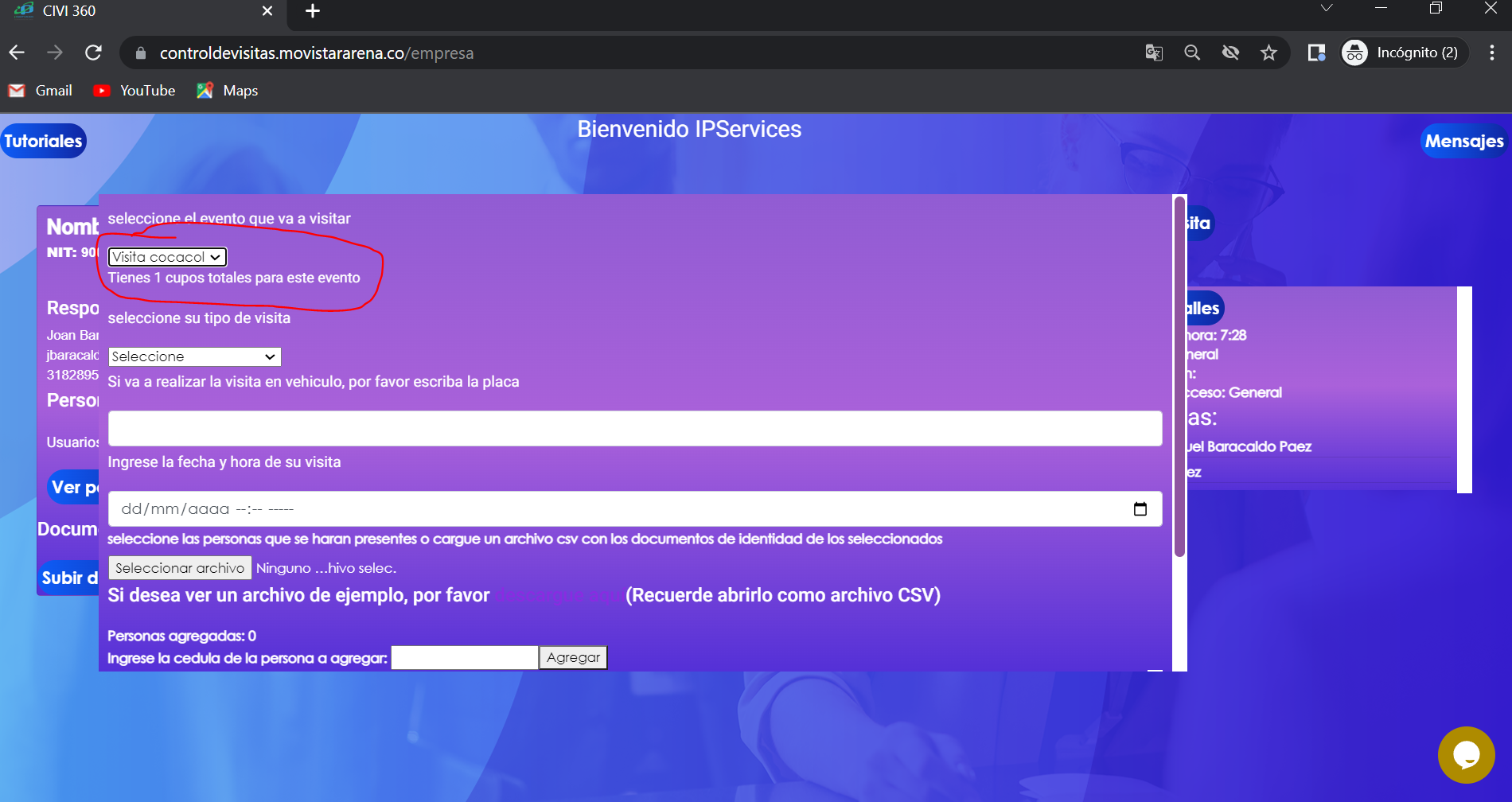
Task: Open the side panel icon
Action: 1316,53
